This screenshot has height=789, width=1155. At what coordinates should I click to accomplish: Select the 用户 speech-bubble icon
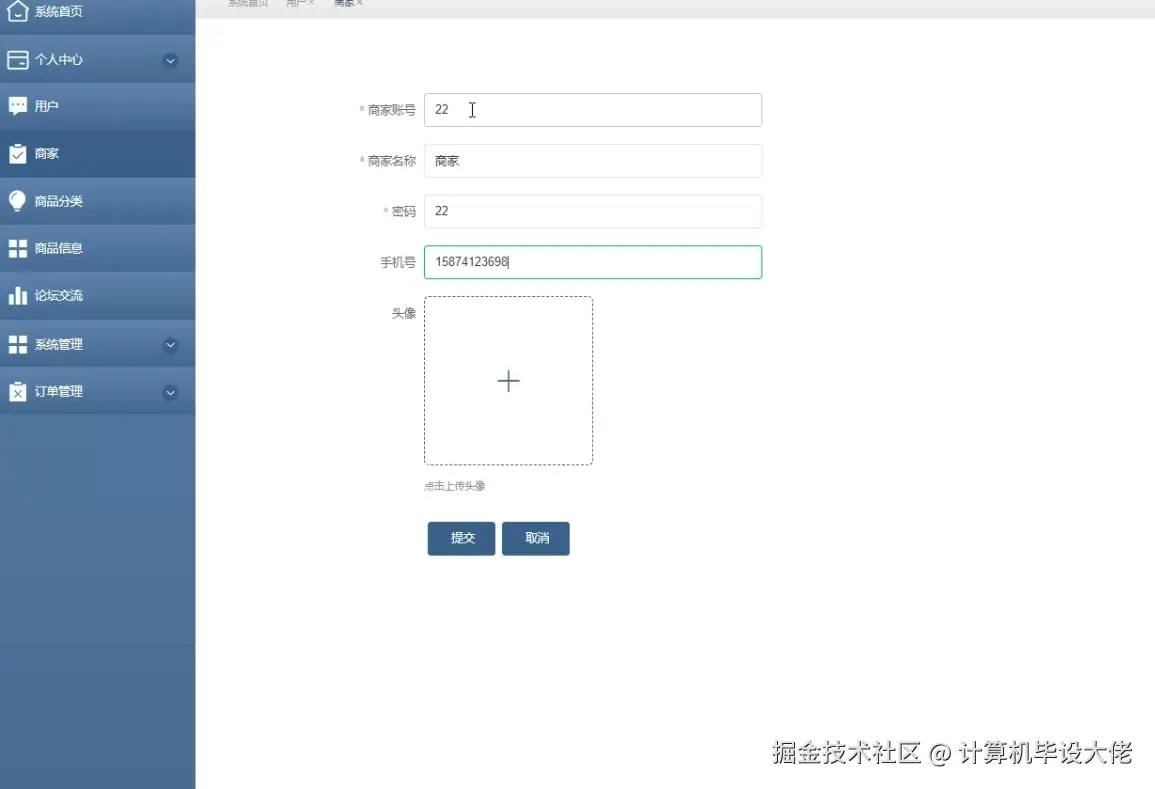[x=16, y=105]
